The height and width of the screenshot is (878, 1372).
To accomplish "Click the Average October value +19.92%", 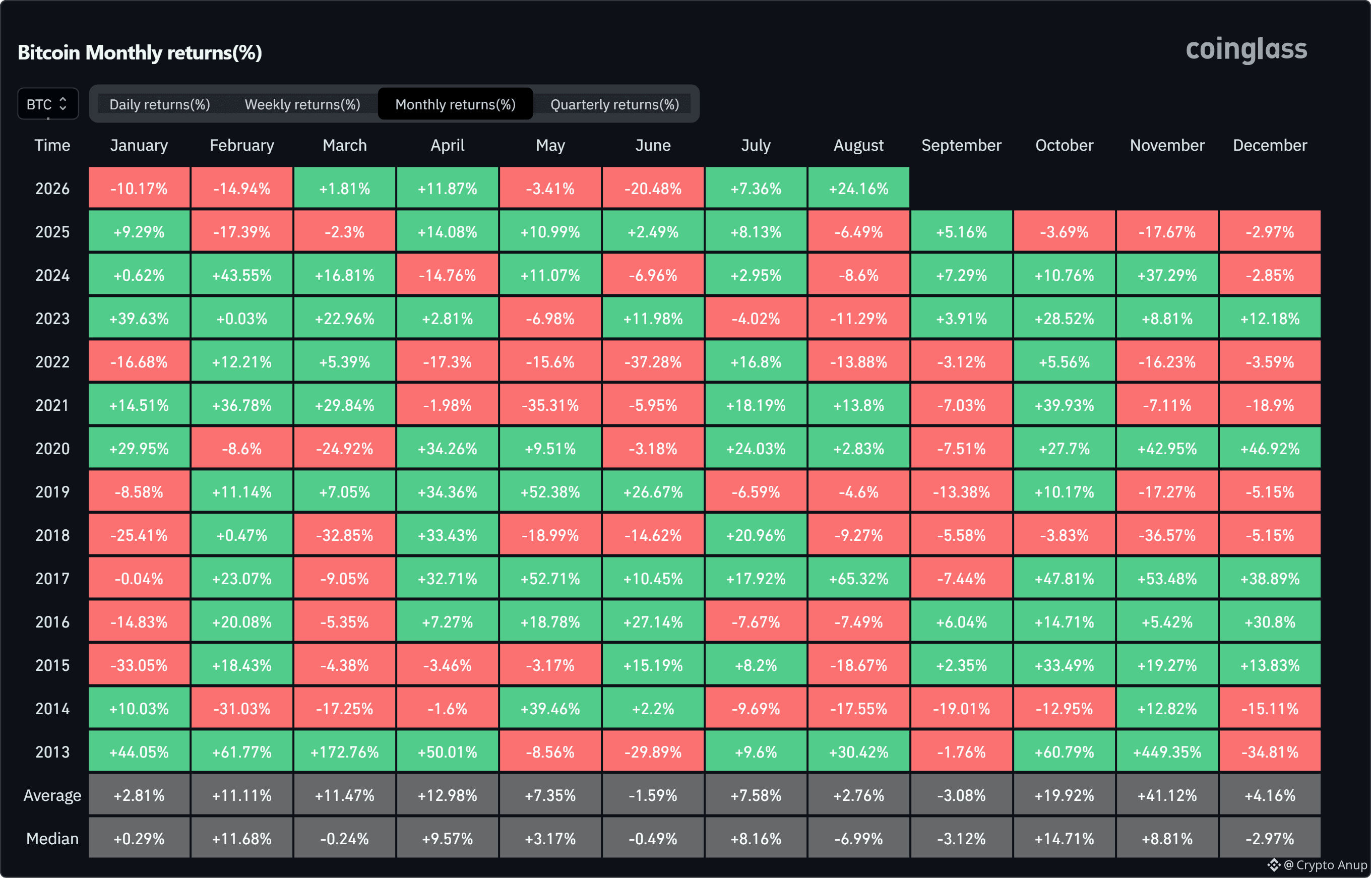I will pos(1065,794).
